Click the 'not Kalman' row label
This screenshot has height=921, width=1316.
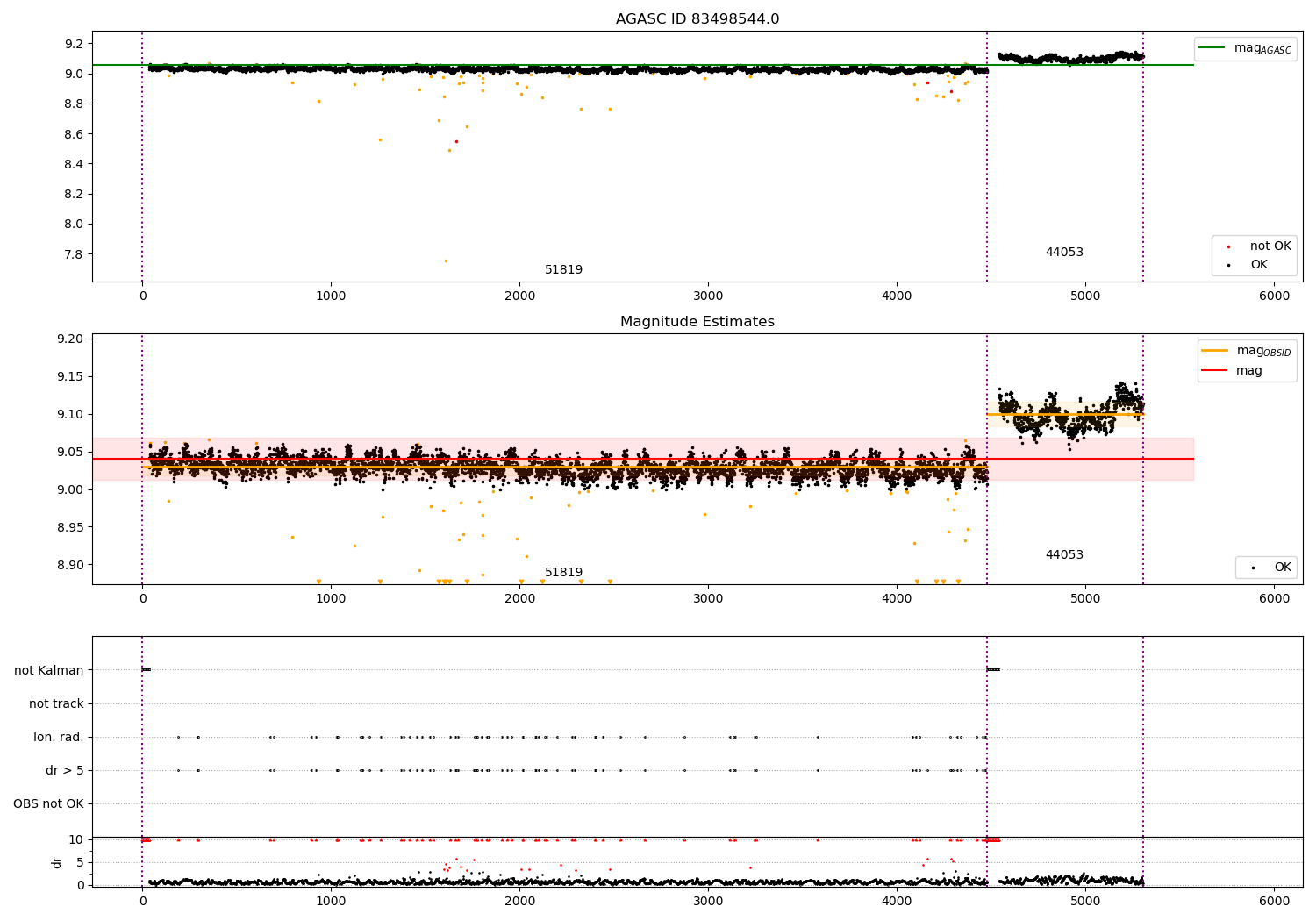point(49,671)
